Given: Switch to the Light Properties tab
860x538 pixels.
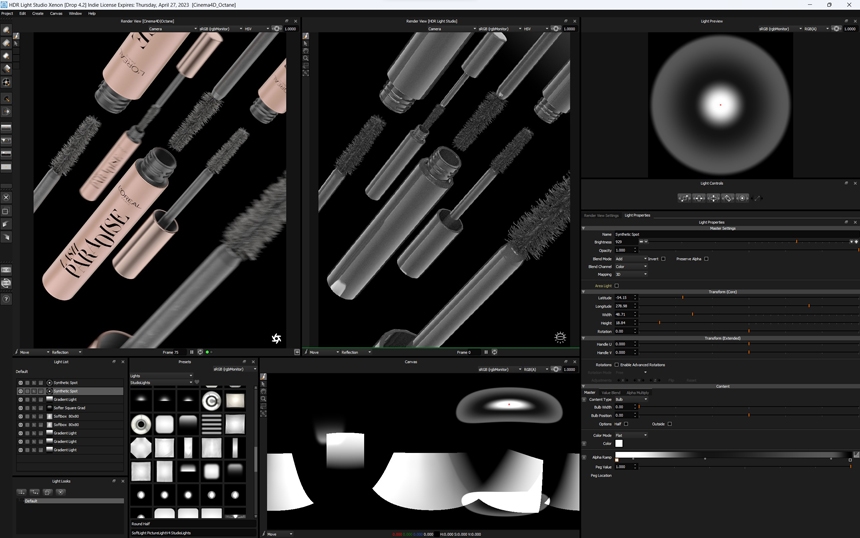Looking at the screenshot, I should coord(637,215).
